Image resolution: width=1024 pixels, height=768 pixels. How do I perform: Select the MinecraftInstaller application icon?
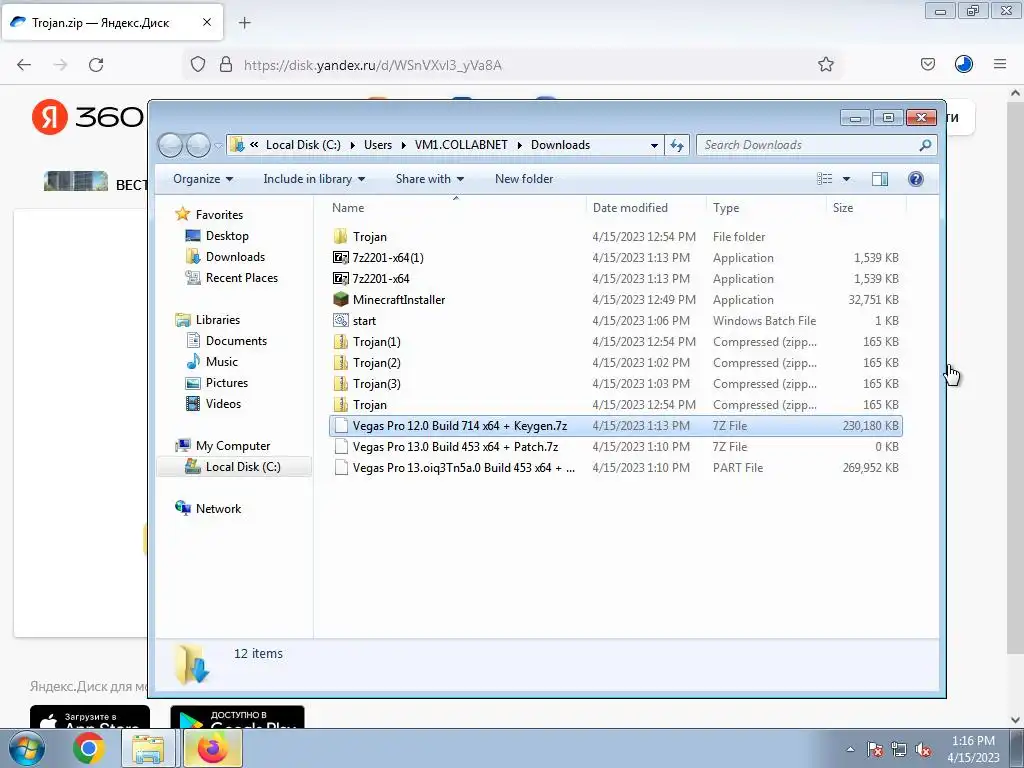pyautogui.click(x=341, y=299)
